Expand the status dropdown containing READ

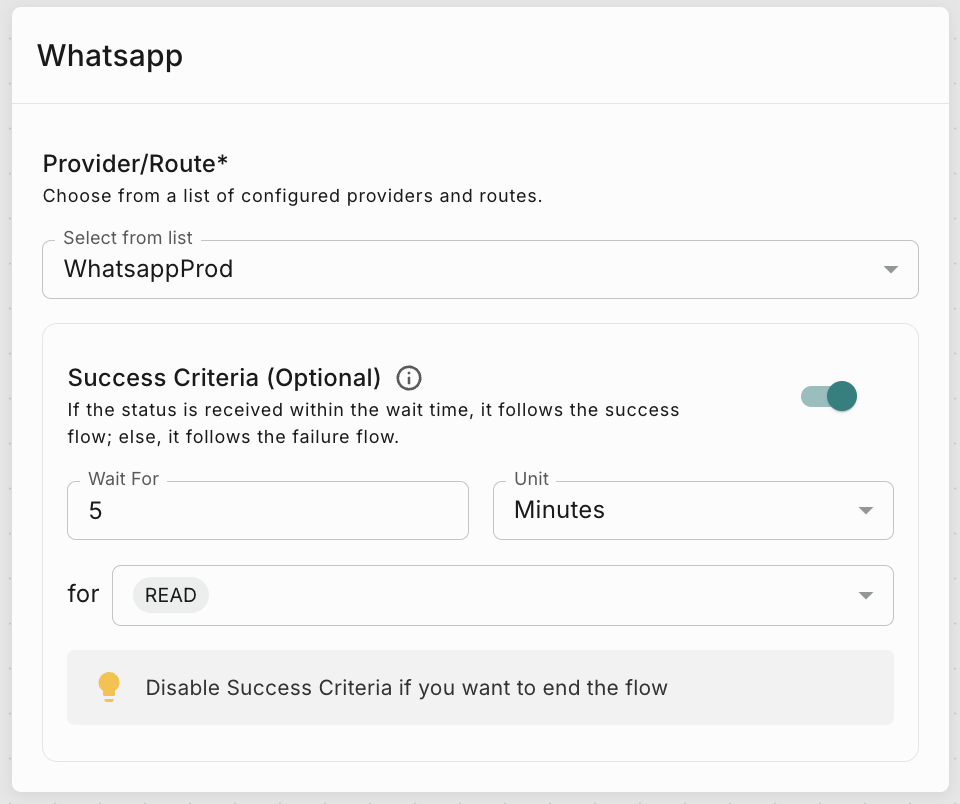pyautogui.click(x=500, y=594)
